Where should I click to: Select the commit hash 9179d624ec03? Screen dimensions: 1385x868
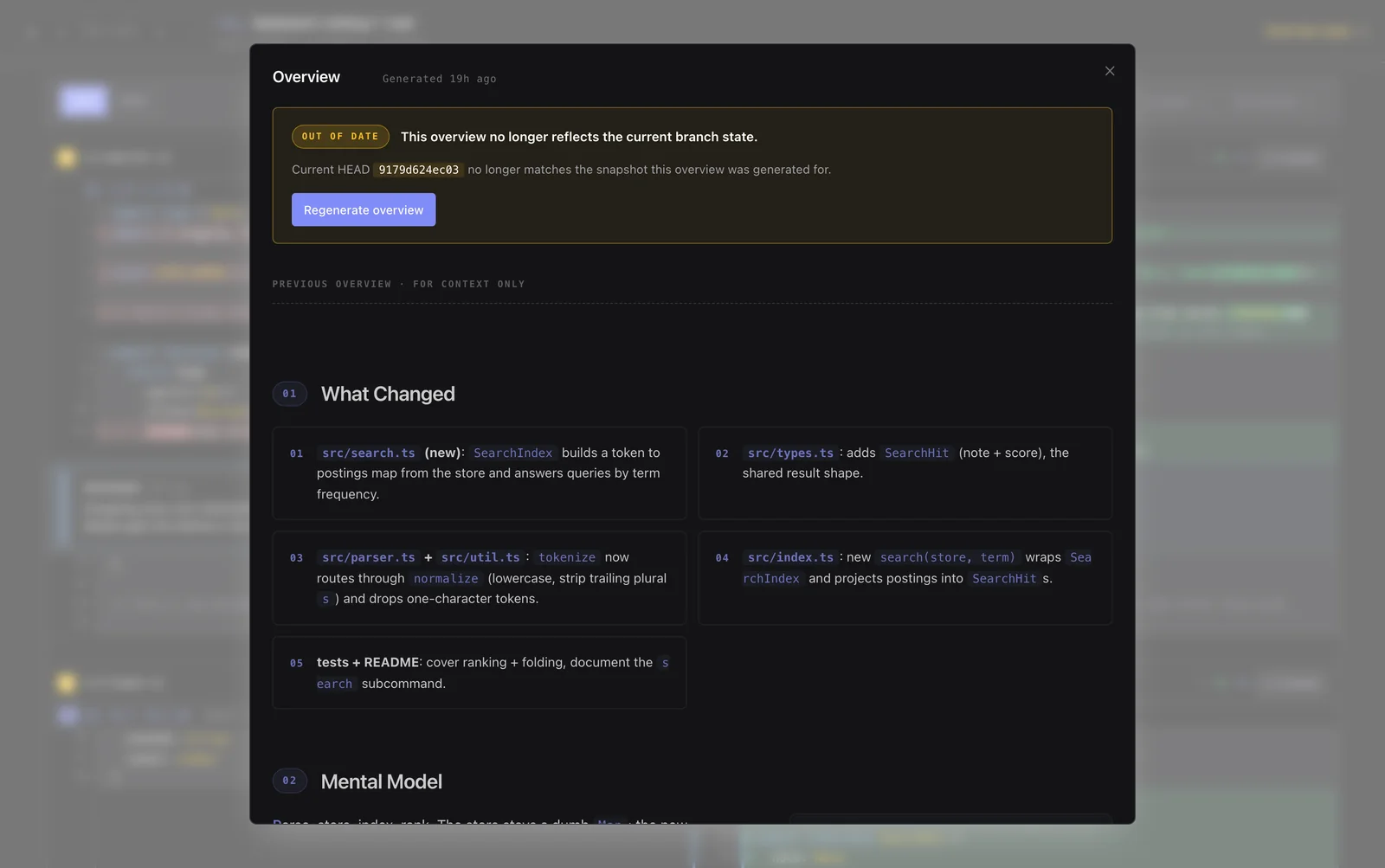click(419, 170)
